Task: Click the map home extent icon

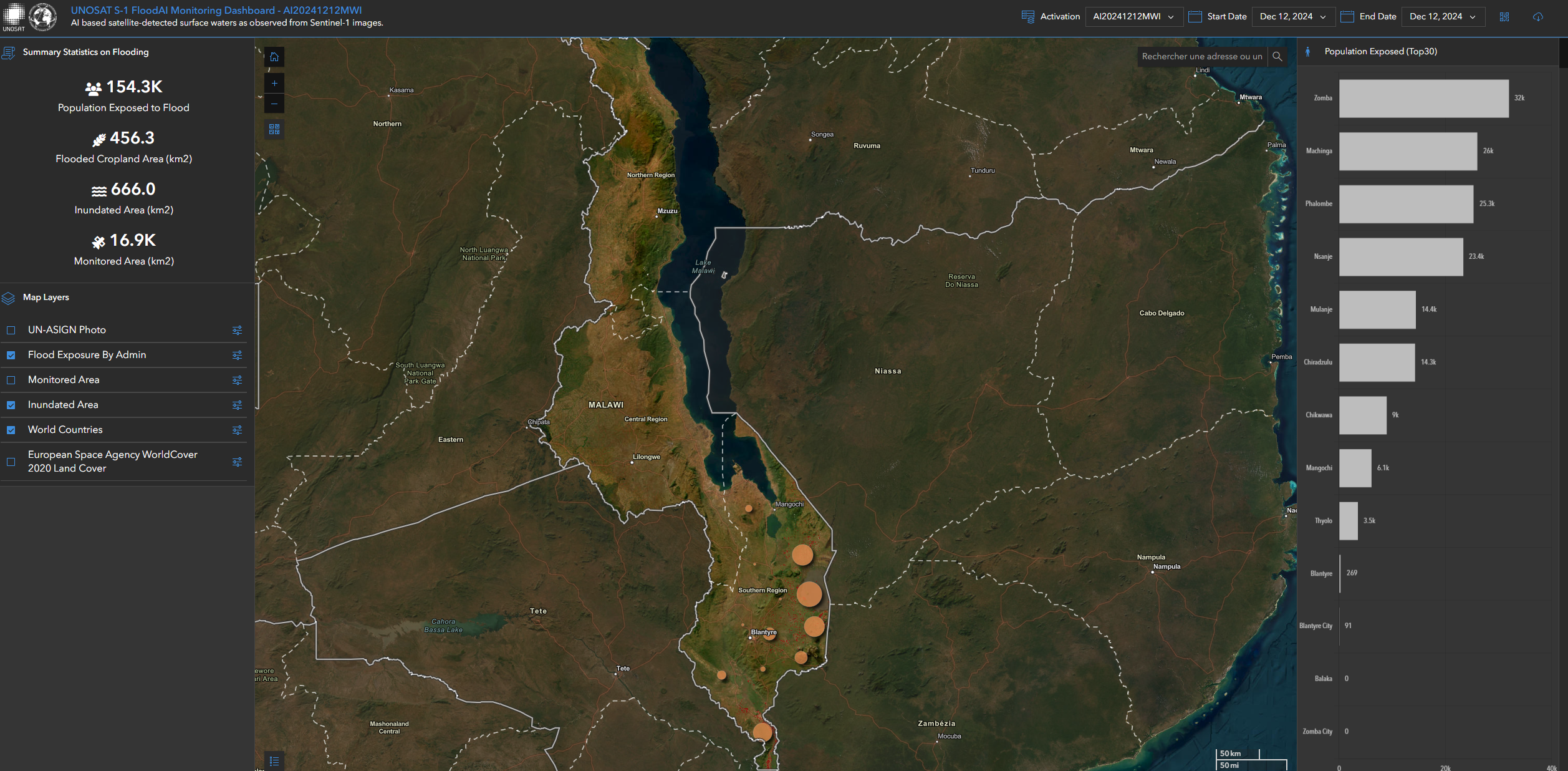Action: [x=274, y=57]
